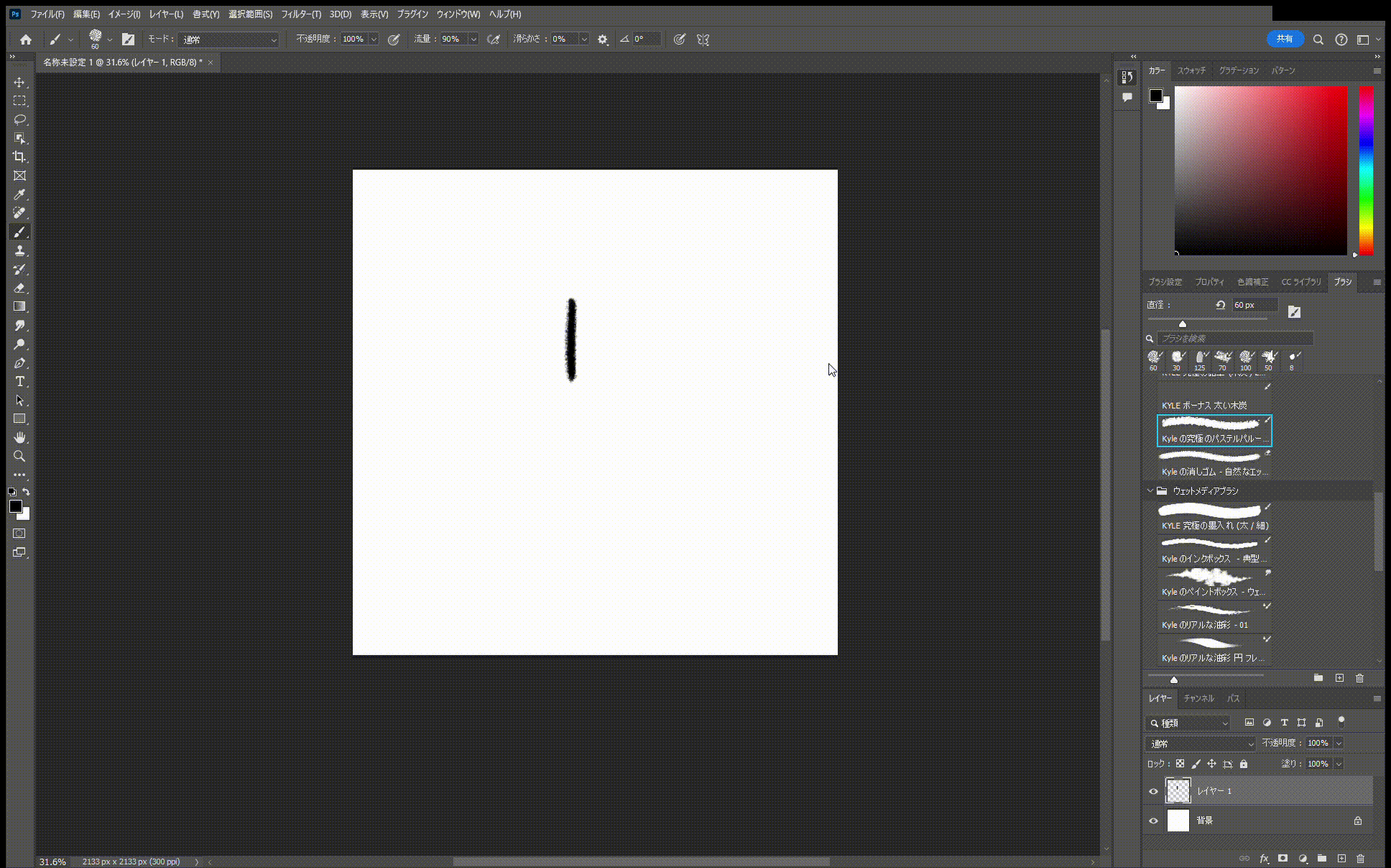Screen dimensions: 1391x868
Task: Collapse the ウェットメディアブラシ folder
Action: (1150, 491)
